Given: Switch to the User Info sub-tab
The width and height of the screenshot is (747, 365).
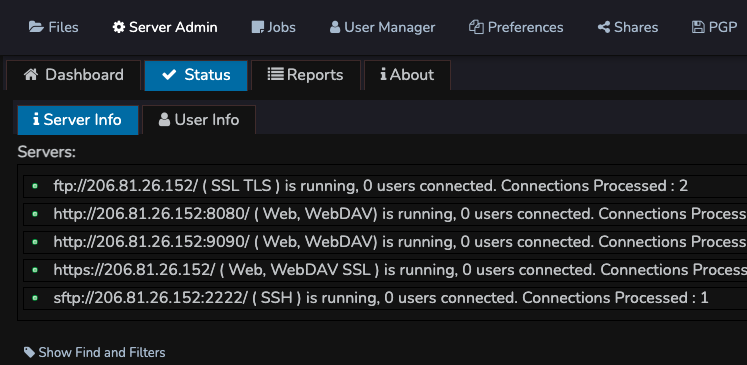Looking at the screenshot, I should (199, 120).
